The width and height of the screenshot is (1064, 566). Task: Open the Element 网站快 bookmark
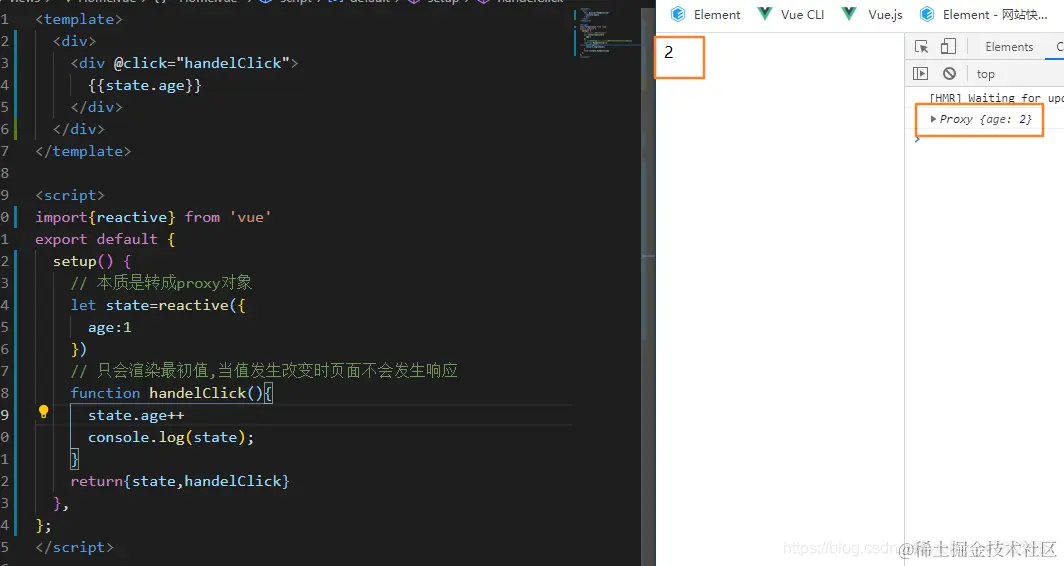click(984, 14)
